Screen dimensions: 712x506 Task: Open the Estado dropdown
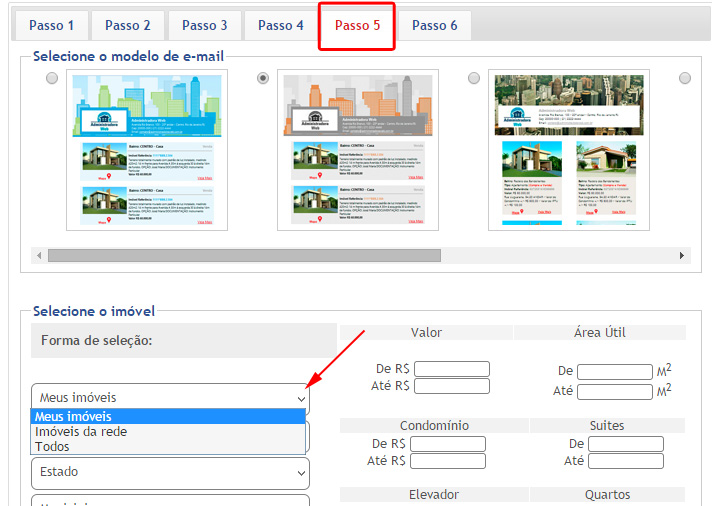pos(170,472)
